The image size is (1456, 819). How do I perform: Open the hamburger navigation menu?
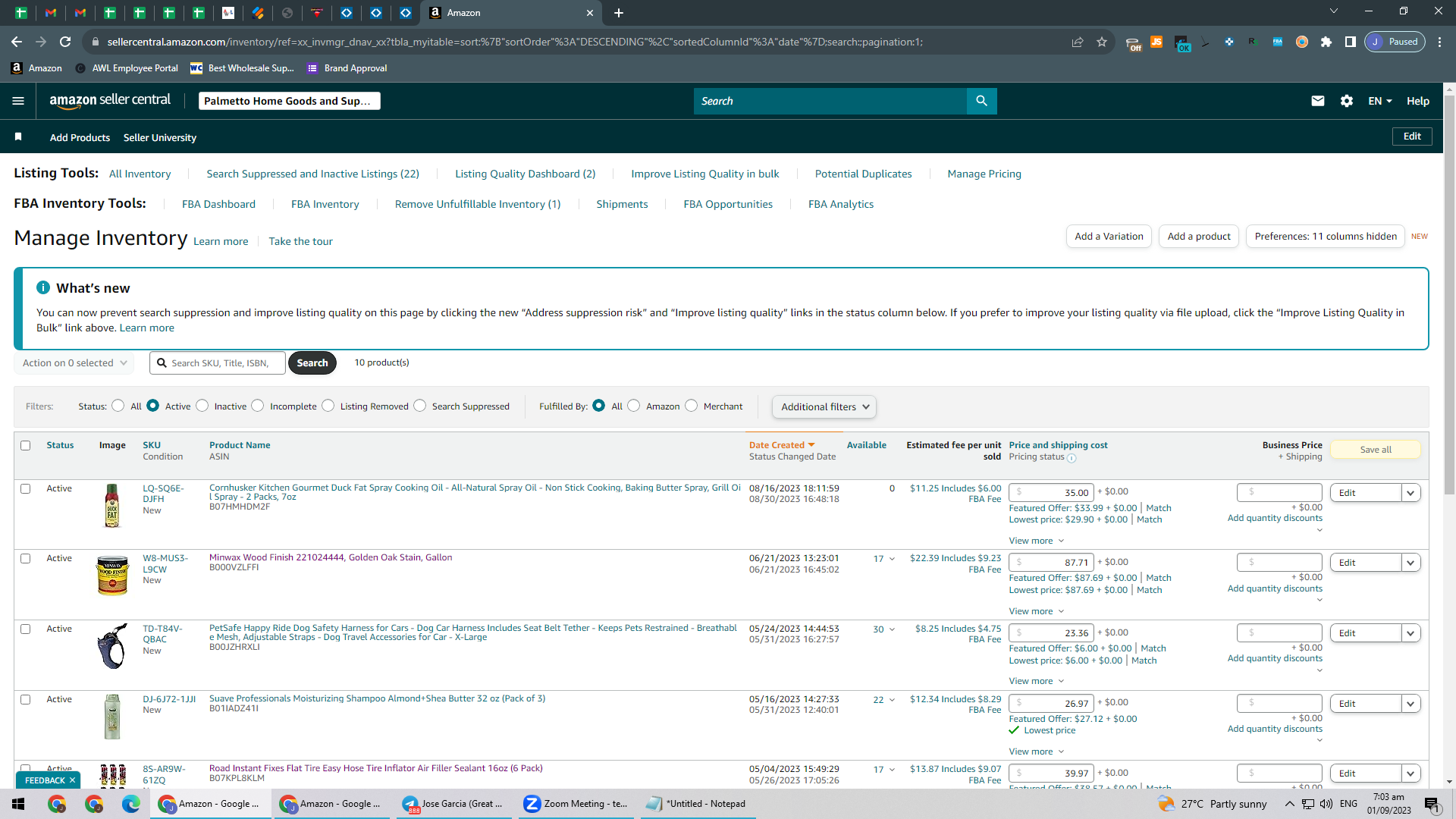pyautogui.click(x=18, y=101)
